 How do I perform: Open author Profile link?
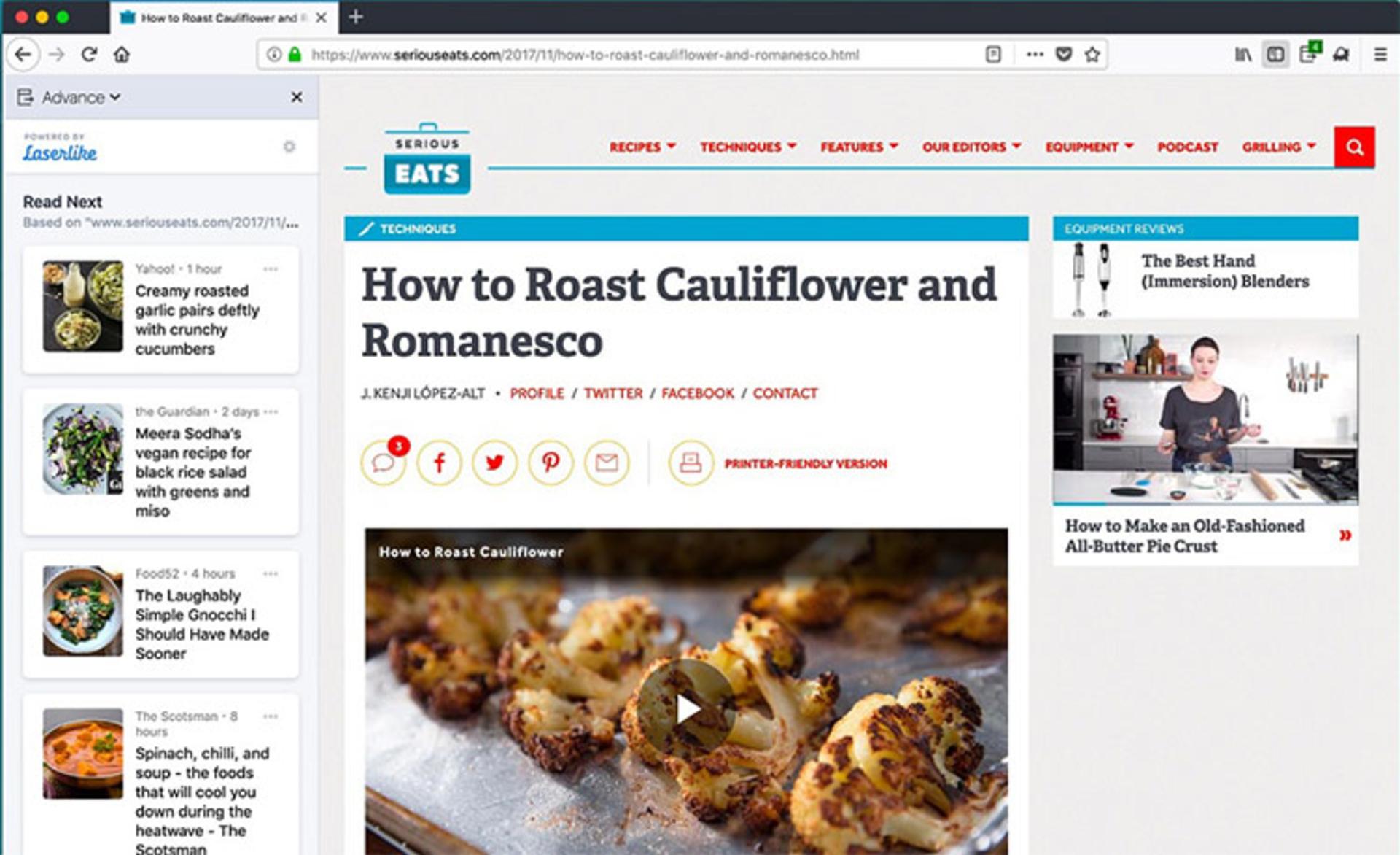click(537, 393)
